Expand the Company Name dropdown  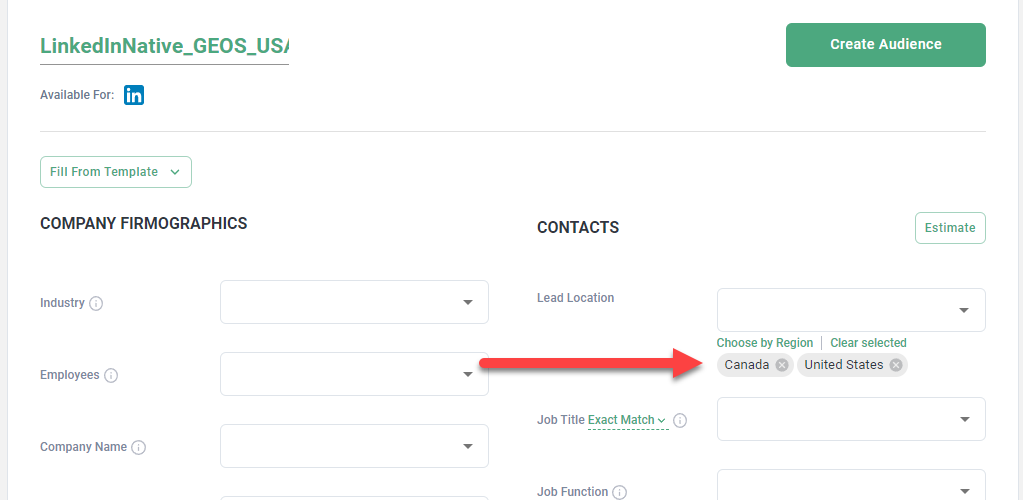pyautogui.click(x=354, y=446)
